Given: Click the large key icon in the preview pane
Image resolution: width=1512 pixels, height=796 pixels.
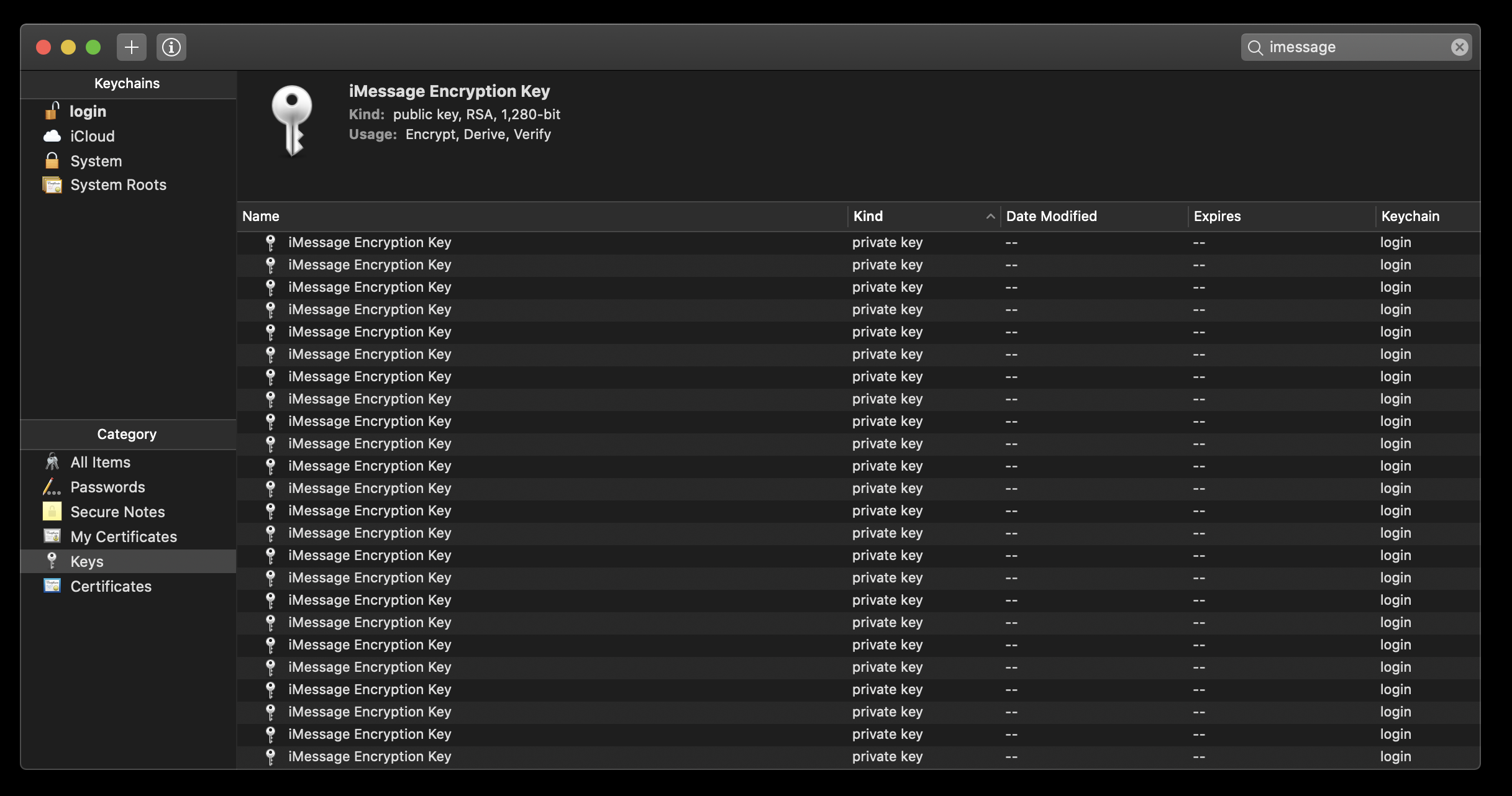Looking at the screenshot, I should (x=292, y=120).
